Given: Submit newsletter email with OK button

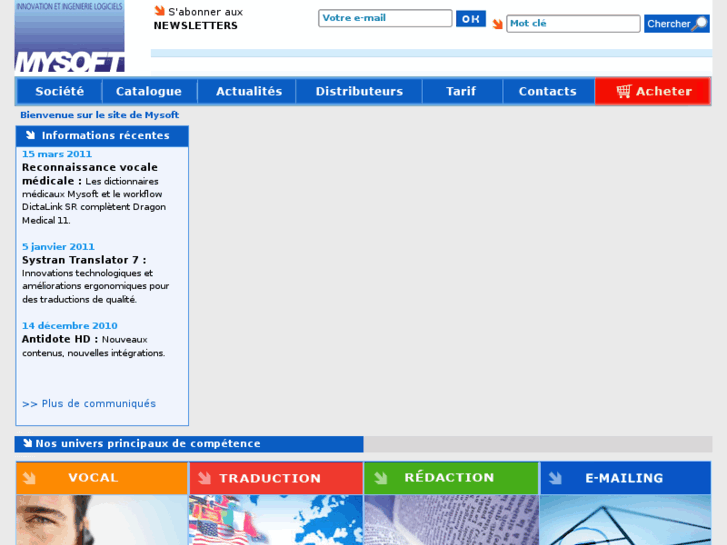Looking at the screenshot, I should coord(471,19).
